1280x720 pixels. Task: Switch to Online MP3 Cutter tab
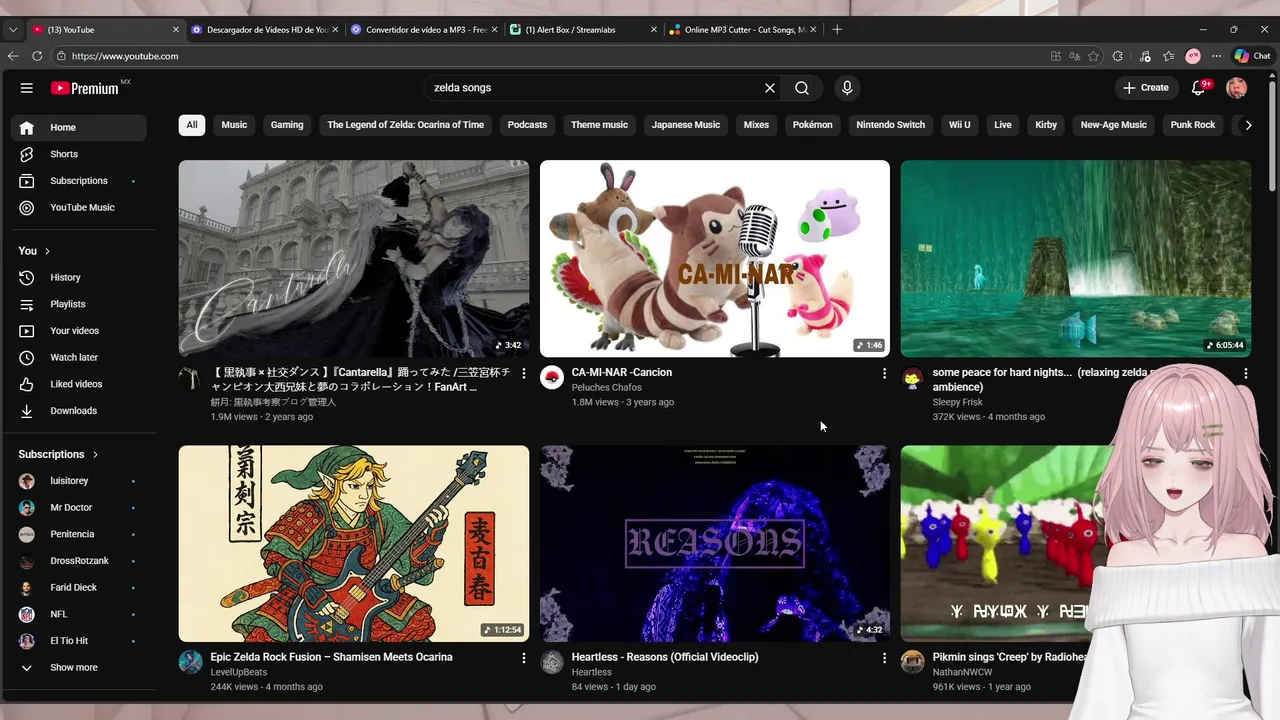(x=742, y=30)
